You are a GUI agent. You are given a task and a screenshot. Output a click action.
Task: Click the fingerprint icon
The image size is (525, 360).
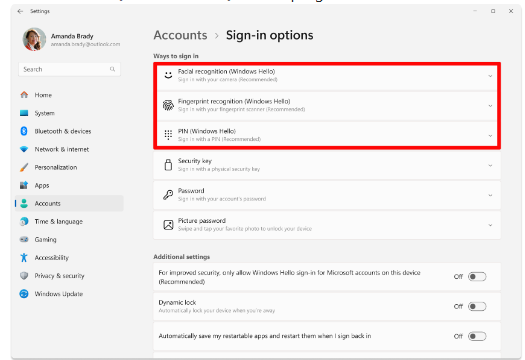[168, 105]
